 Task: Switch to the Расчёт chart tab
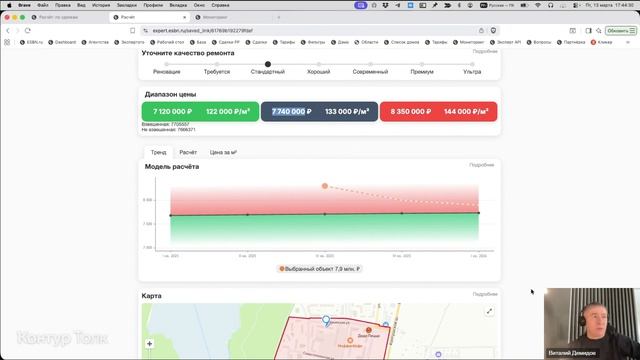[x=188, y=152]
